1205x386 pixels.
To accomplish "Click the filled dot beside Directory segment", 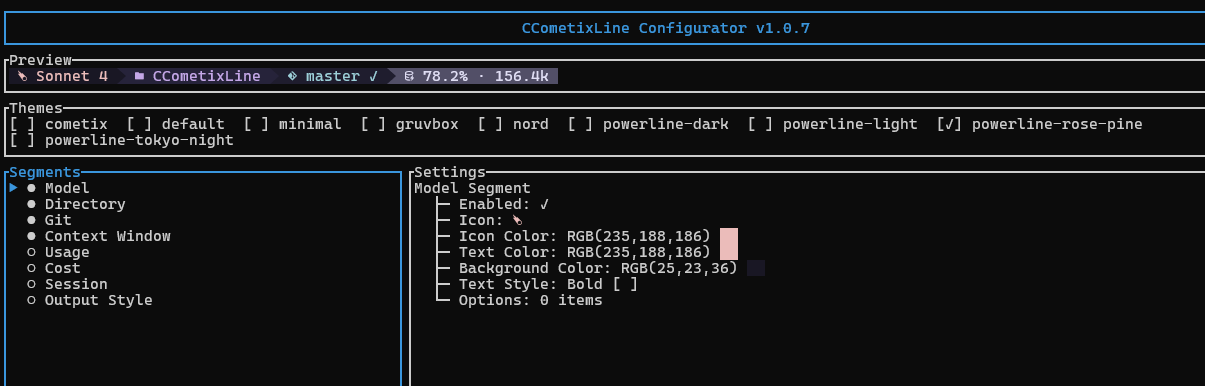I will coord(31,204).
